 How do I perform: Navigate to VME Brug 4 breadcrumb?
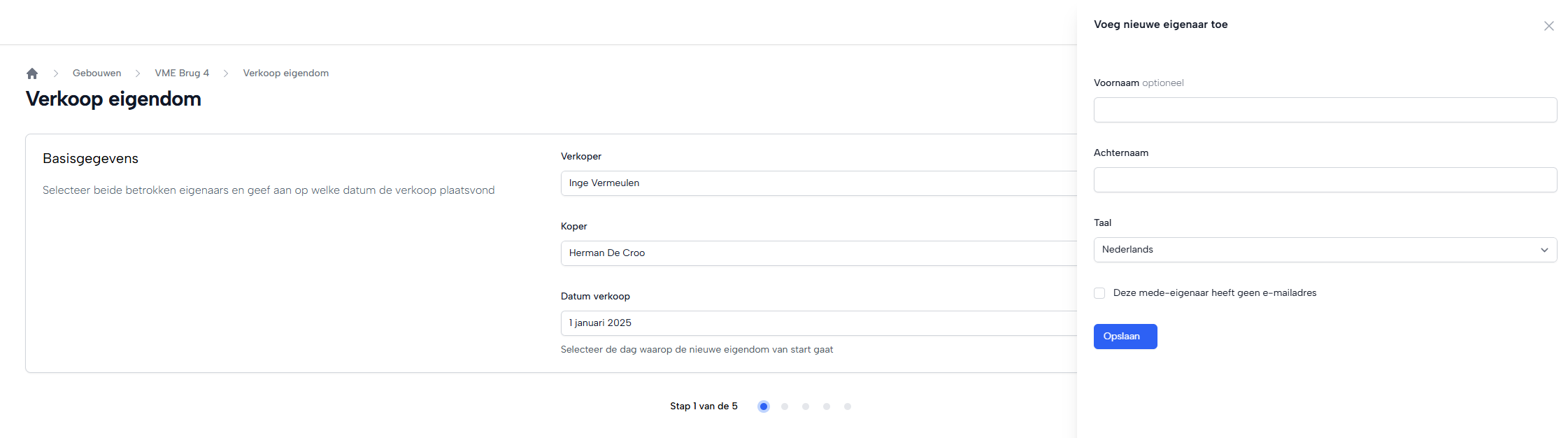click(x=182, y=73)
